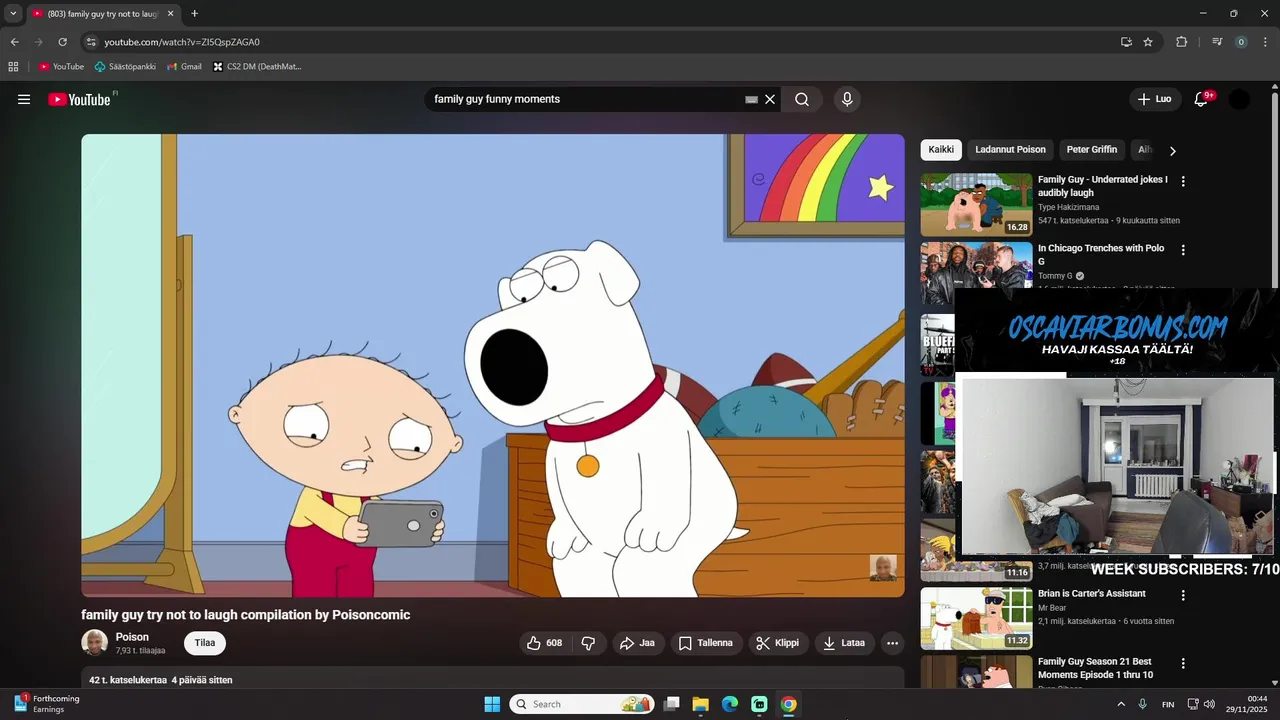Viewport: 1280px width, 720px height.
Task: Open 'In Chicago Trenches with Polo G' title
Action: click(1101, 254)
